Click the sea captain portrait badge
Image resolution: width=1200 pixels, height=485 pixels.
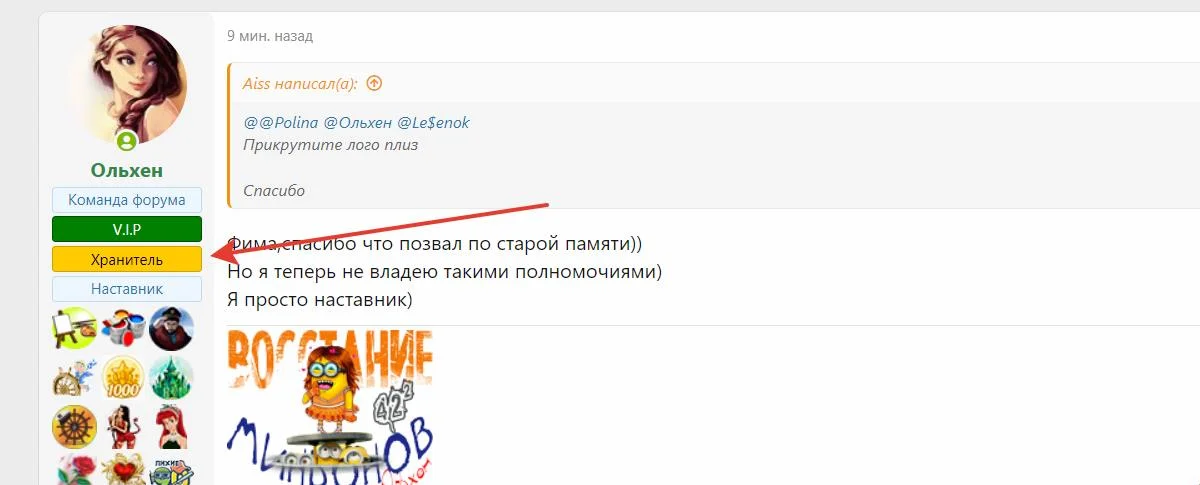click(172, 329)
